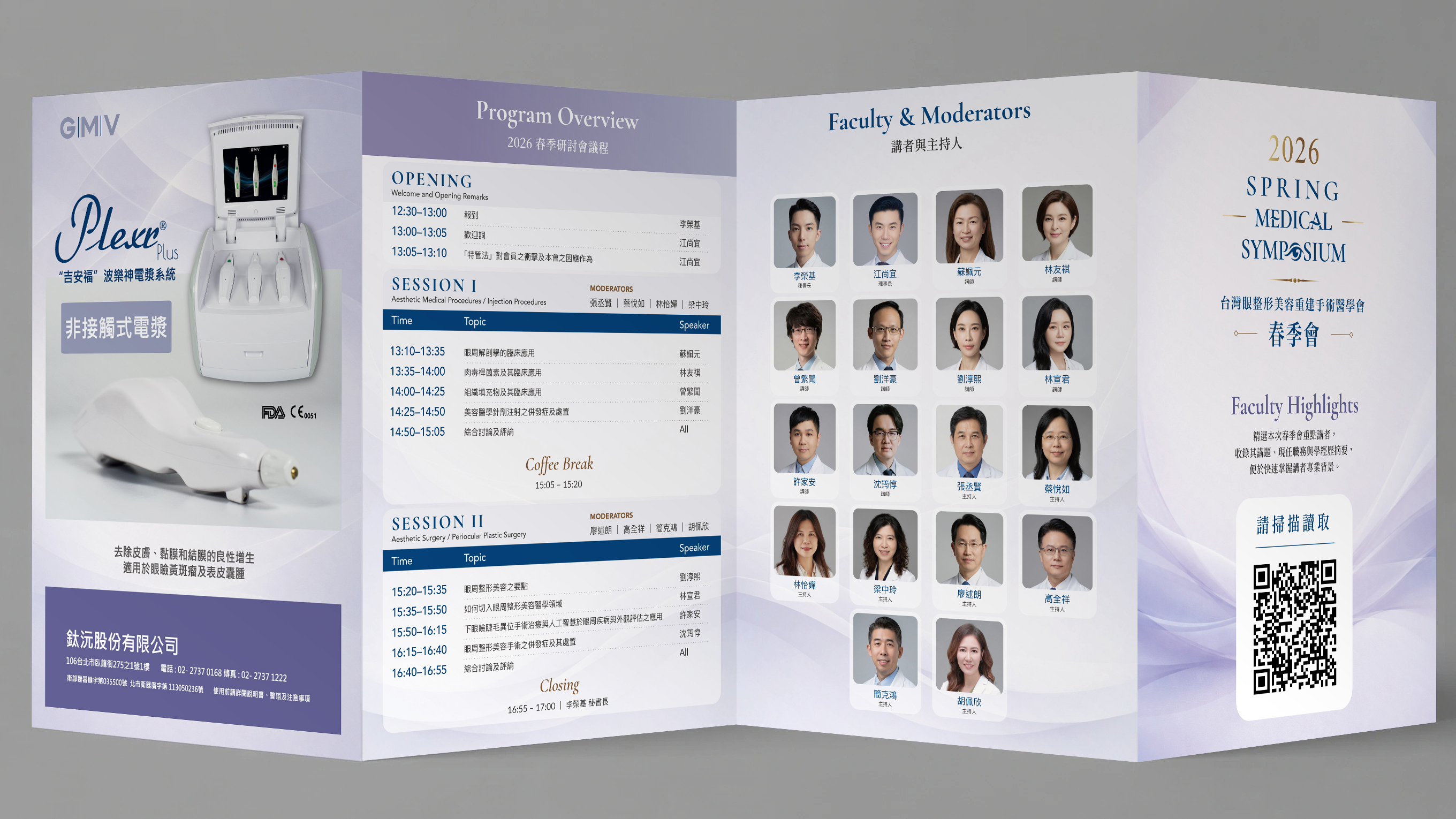The width and height of the screenshot is (1456, 819).
Task: Select the "SESSION II" heading
Action: 437,522
